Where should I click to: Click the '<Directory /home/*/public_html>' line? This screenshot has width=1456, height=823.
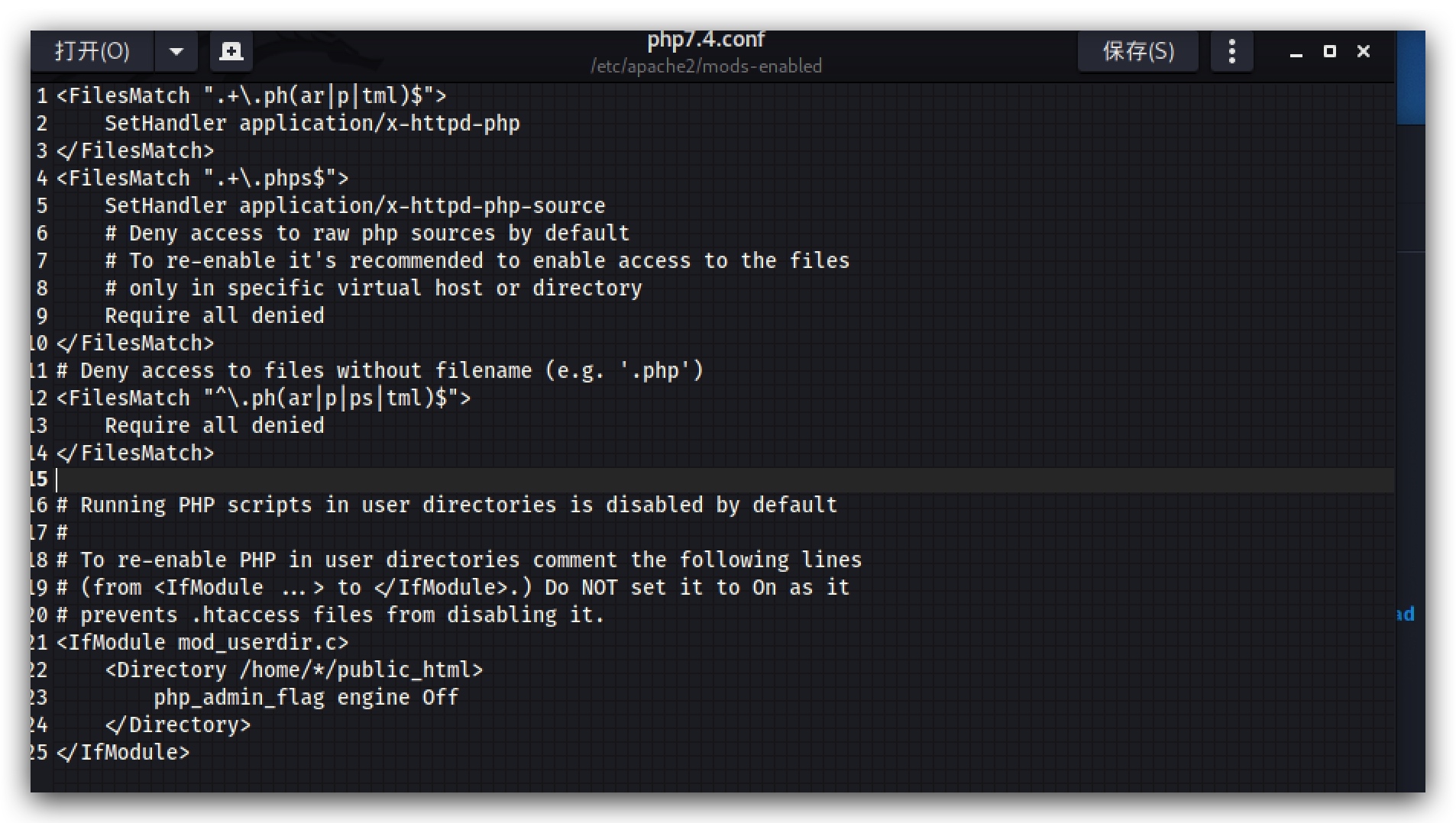[x=294, y=670]
